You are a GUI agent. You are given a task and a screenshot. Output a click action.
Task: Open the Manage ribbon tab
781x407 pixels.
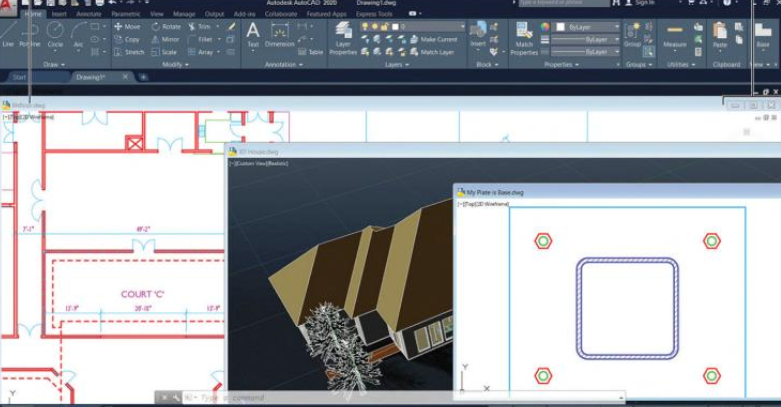[x=184, y=14]
